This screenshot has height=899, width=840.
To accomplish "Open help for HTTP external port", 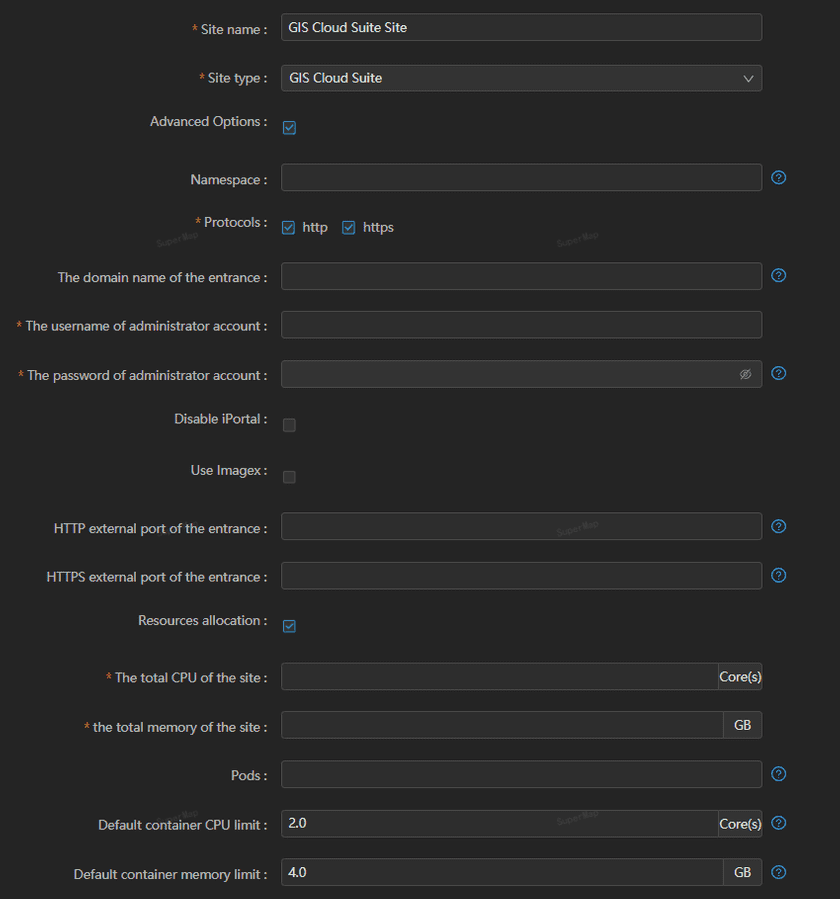I will pos(779,526).
